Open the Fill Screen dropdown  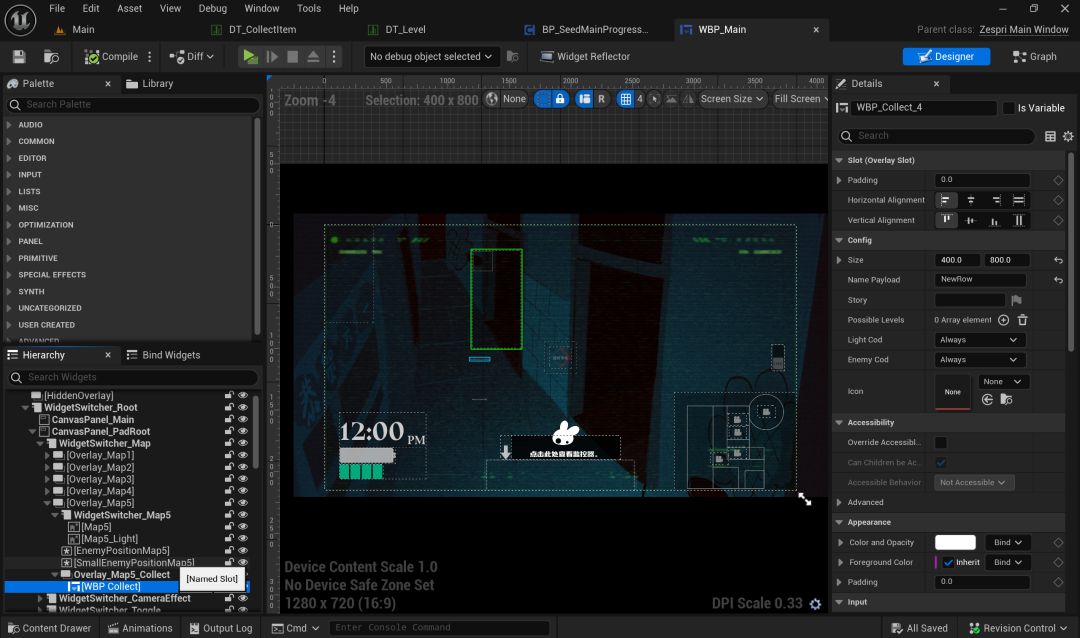coord(800,99)
